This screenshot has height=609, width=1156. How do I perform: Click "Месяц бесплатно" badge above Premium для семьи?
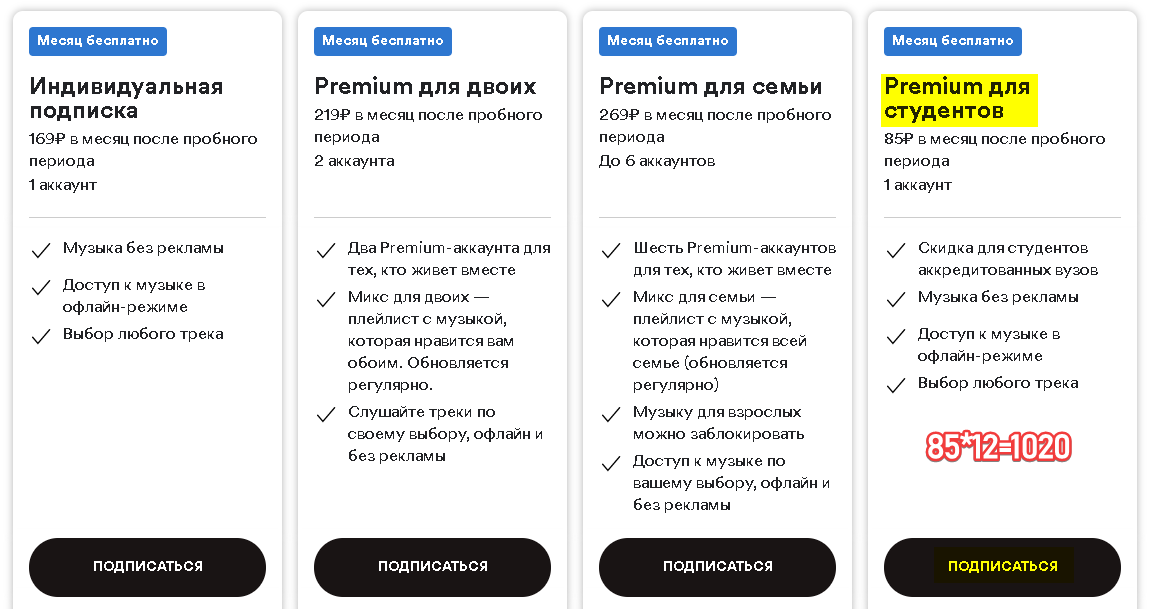(x=668, y=41)
